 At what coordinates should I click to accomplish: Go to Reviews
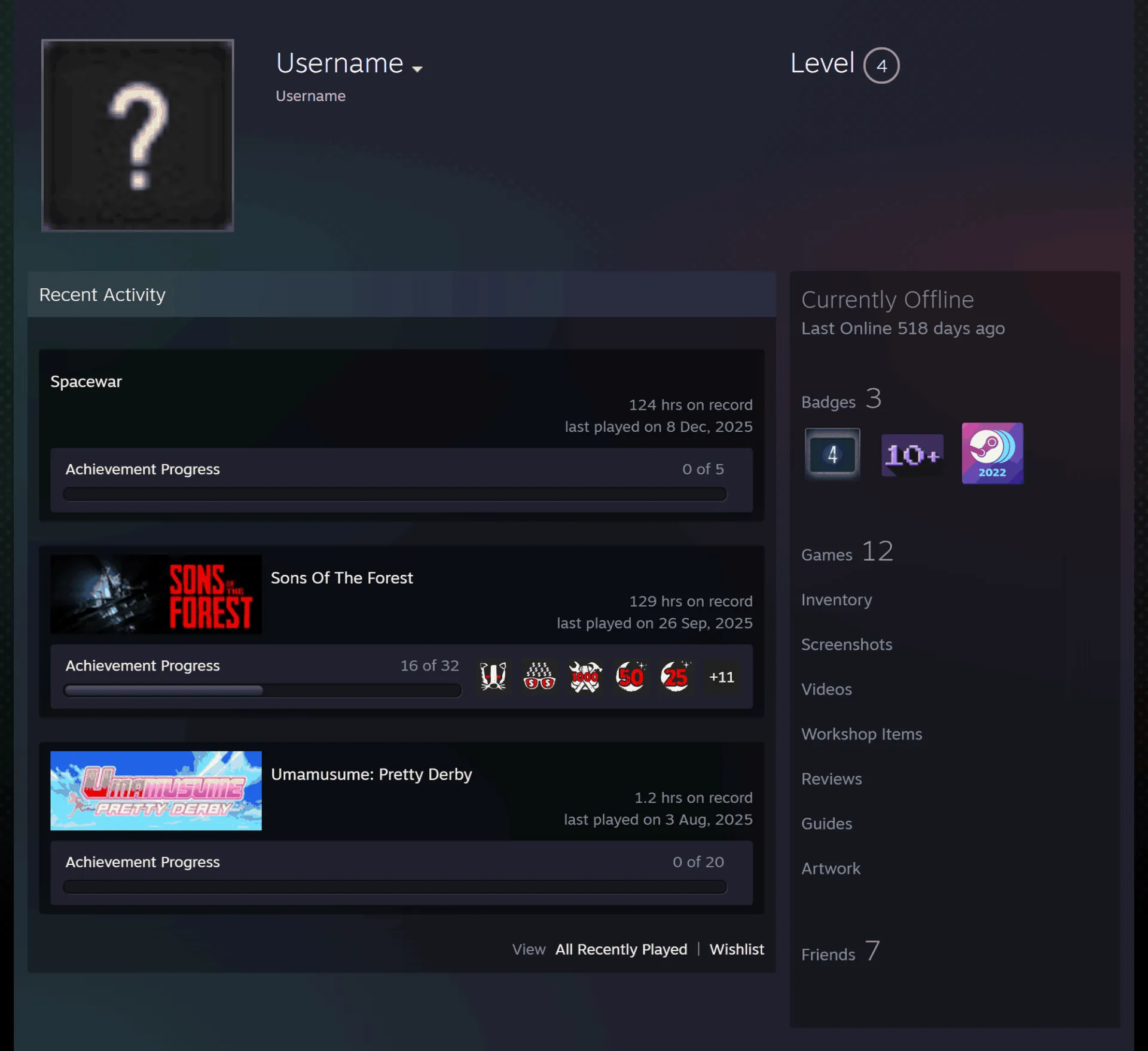[x=832, y=779]
